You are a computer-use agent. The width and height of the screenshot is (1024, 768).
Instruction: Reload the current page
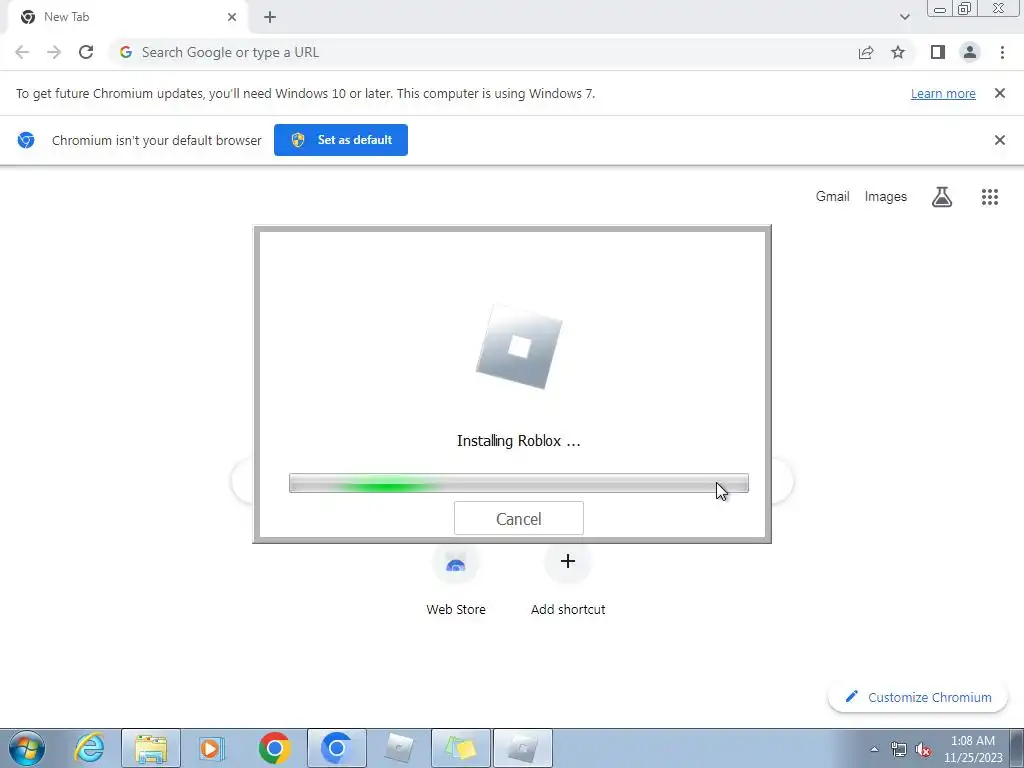pyautogui.click(x=86, y=52)
